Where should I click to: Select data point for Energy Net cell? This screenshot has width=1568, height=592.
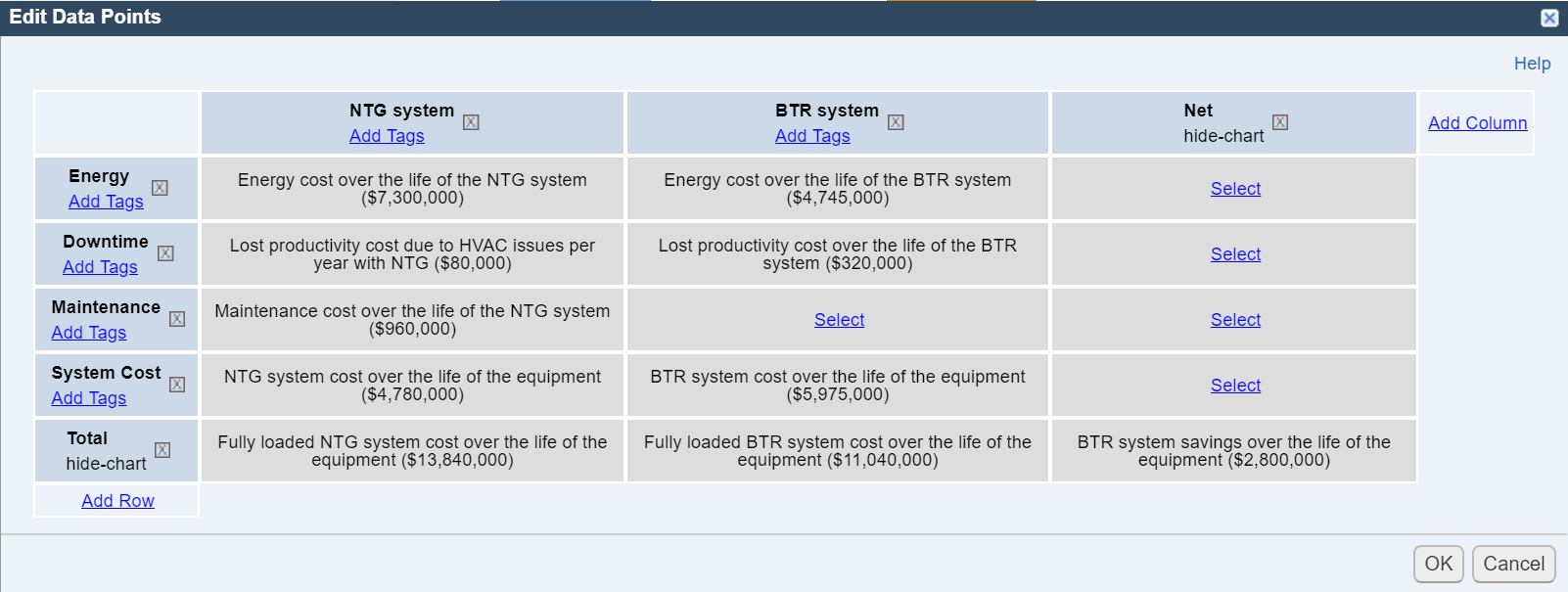tap(1235, 189)
